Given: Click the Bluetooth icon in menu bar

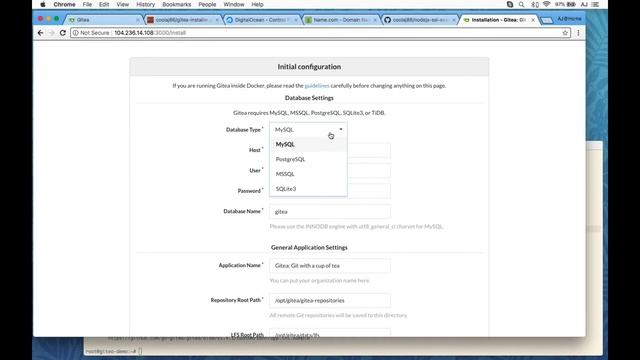Looking at the screenshot, I should (535, 4).
